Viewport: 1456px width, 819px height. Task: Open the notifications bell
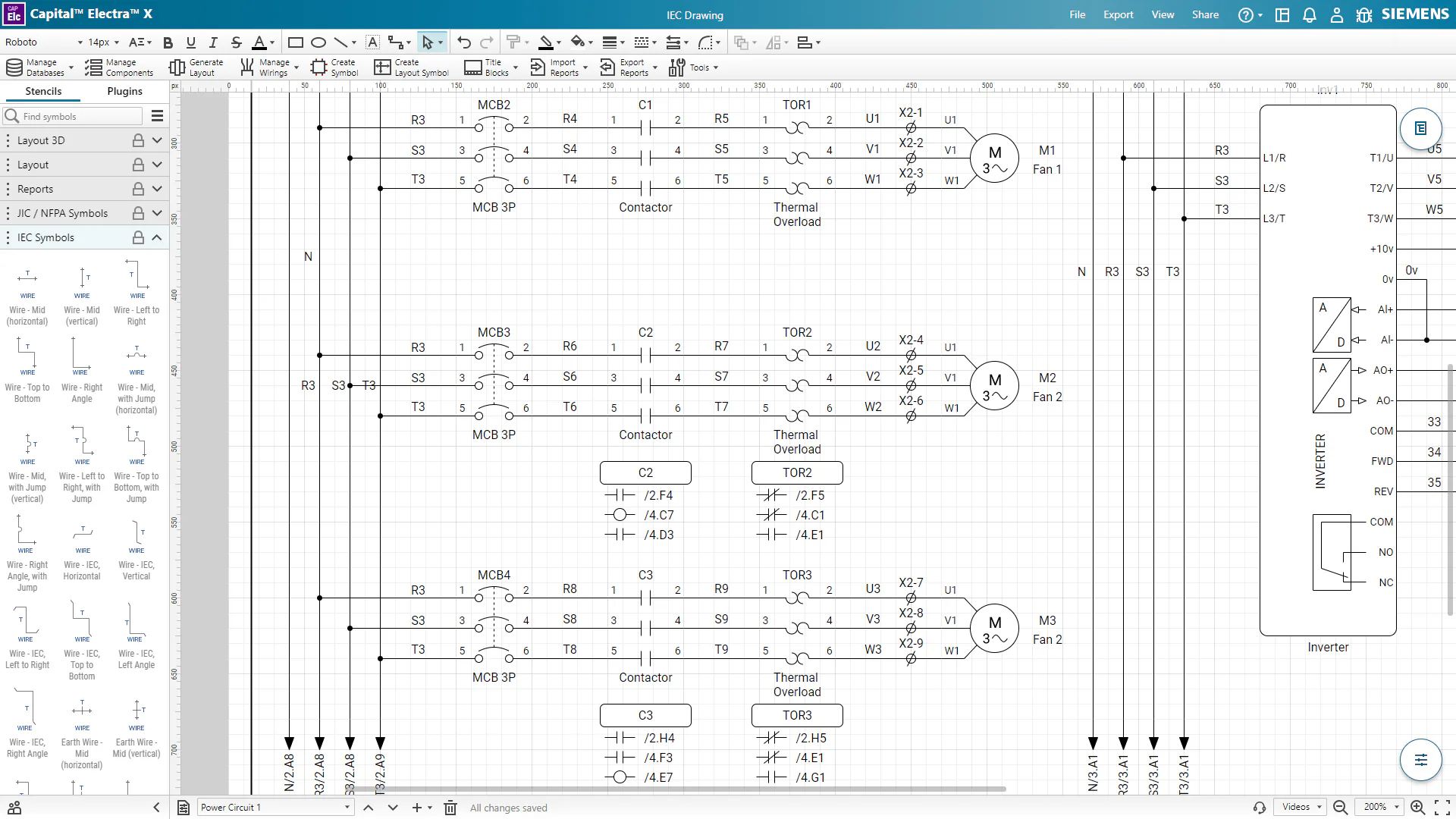pos(1310,15)
